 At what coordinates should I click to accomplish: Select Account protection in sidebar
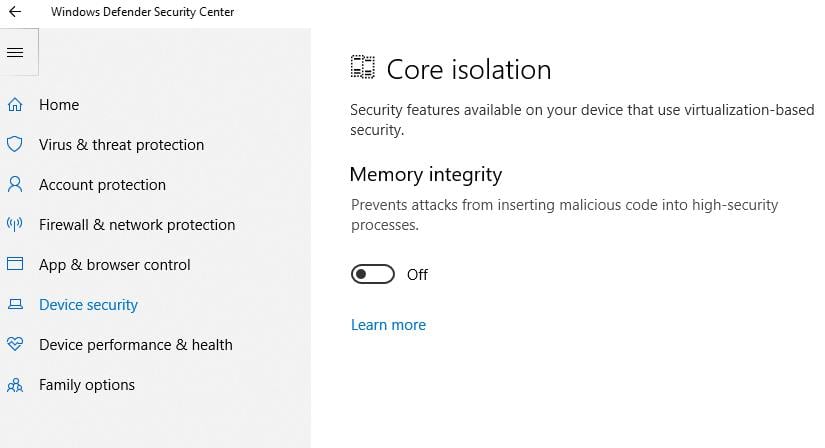(102, 185)
